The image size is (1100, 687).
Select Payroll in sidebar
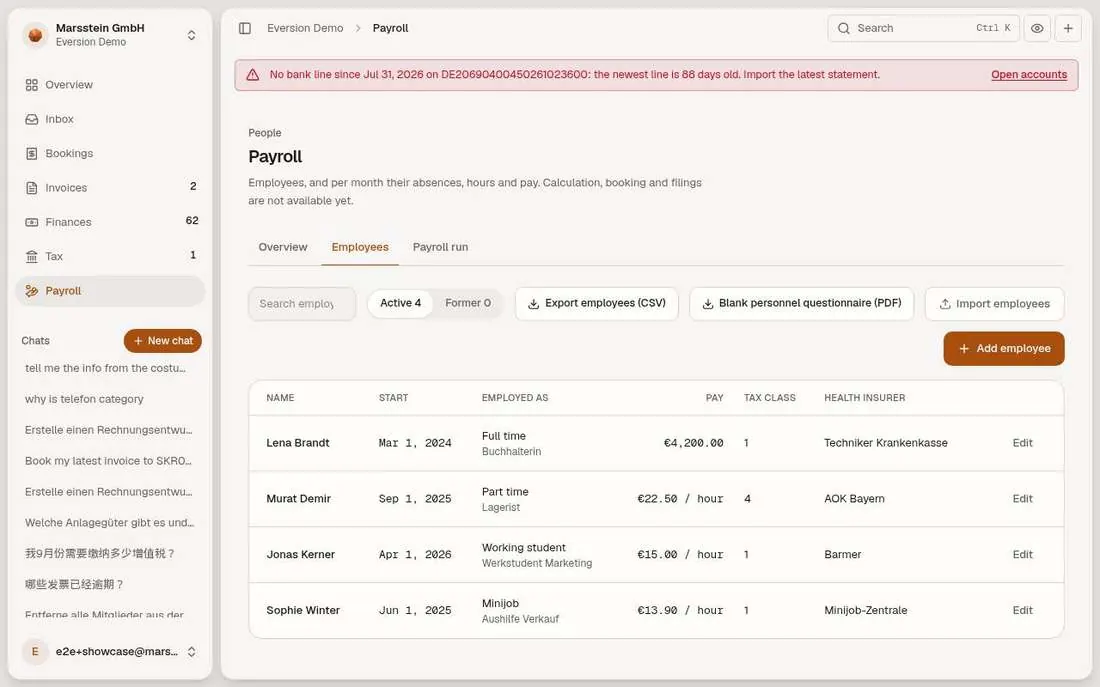[110, 291]
